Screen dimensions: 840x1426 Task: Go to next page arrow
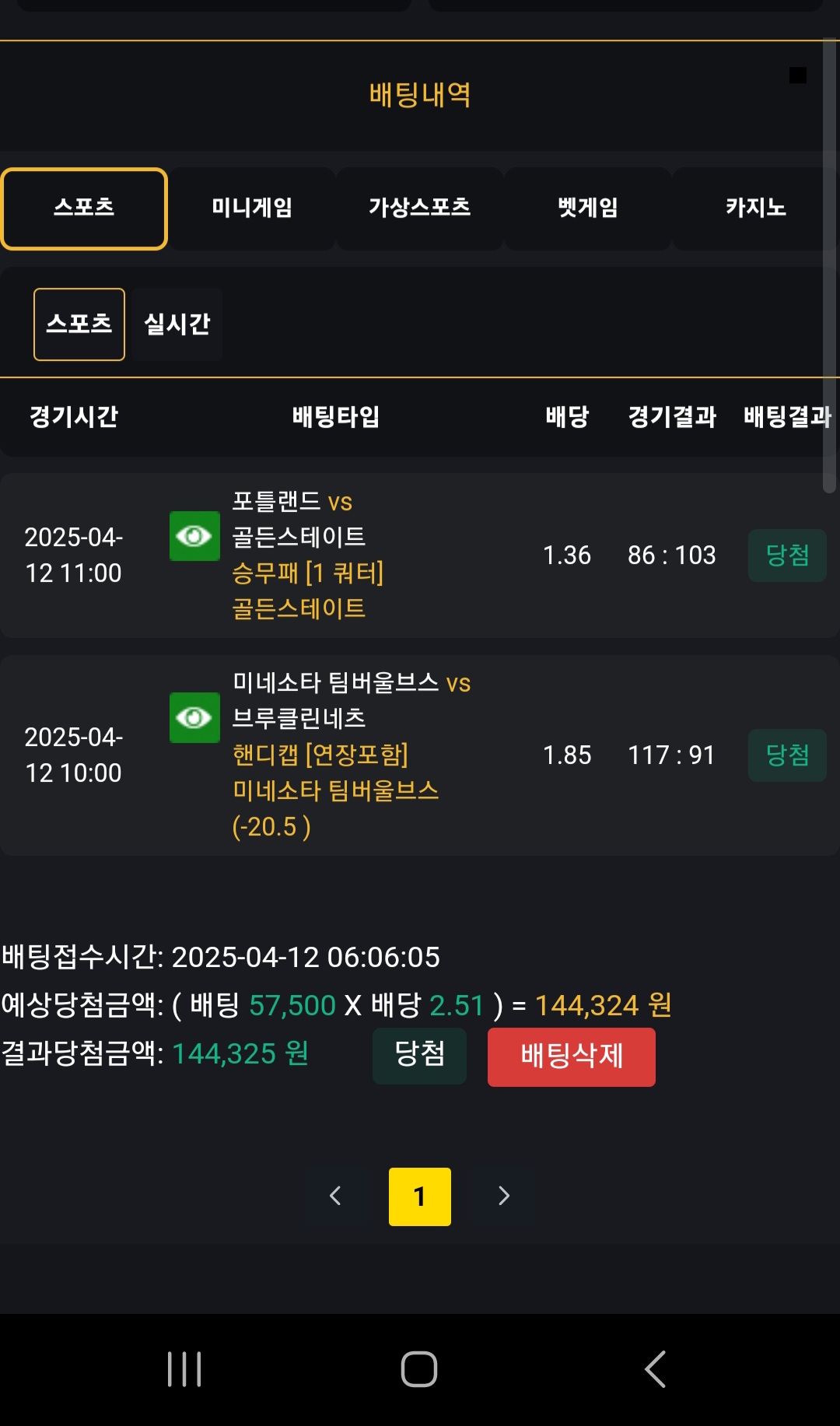pos(503,1196)
